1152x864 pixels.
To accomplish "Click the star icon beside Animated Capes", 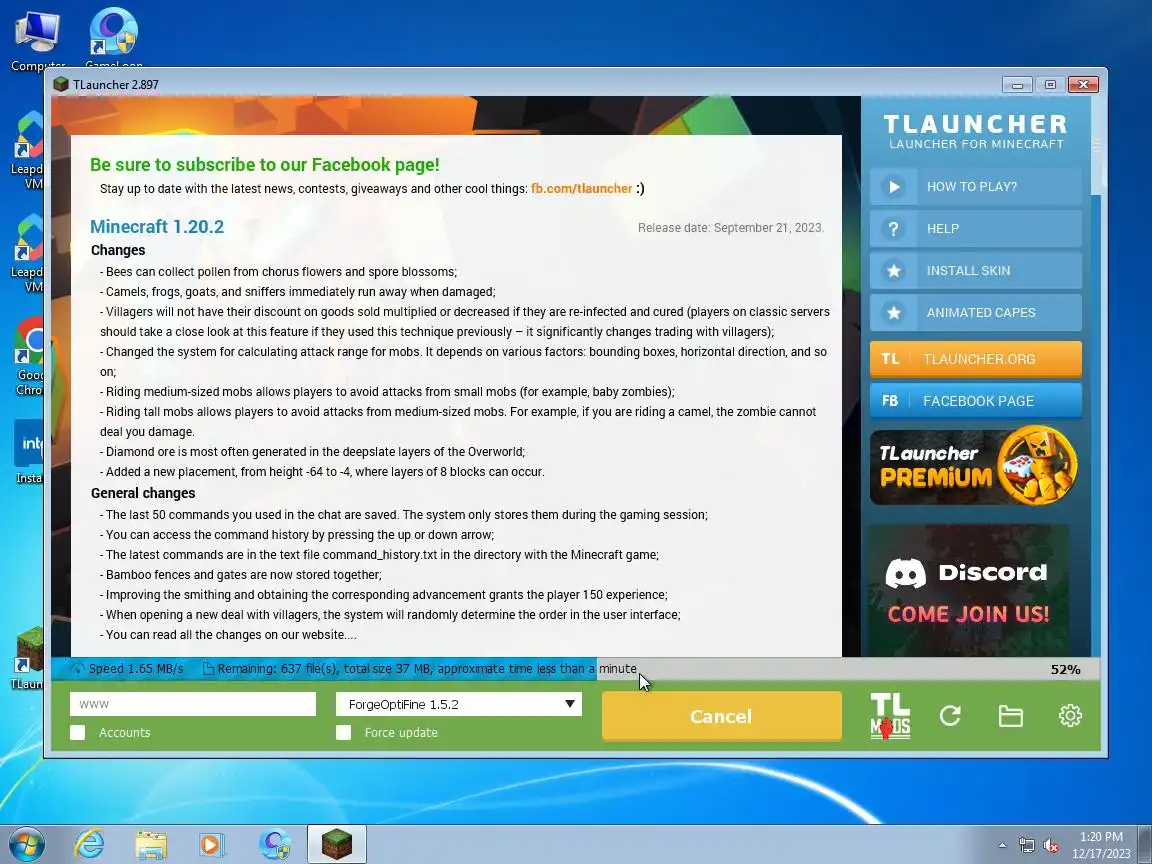I will tap(893, 312).
